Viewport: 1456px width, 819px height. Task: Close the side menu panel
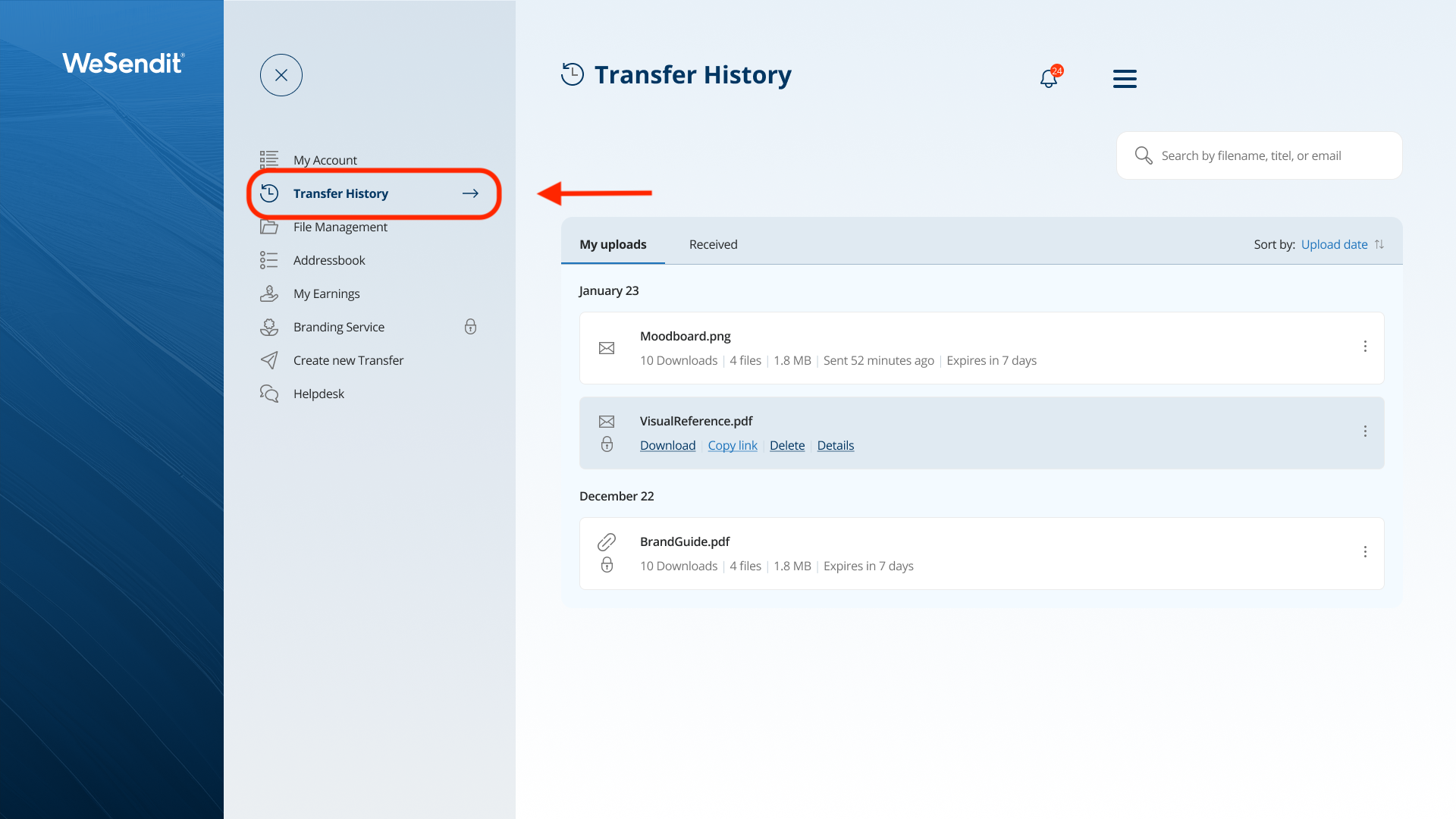pyautogui.click(x=281, y=75)
